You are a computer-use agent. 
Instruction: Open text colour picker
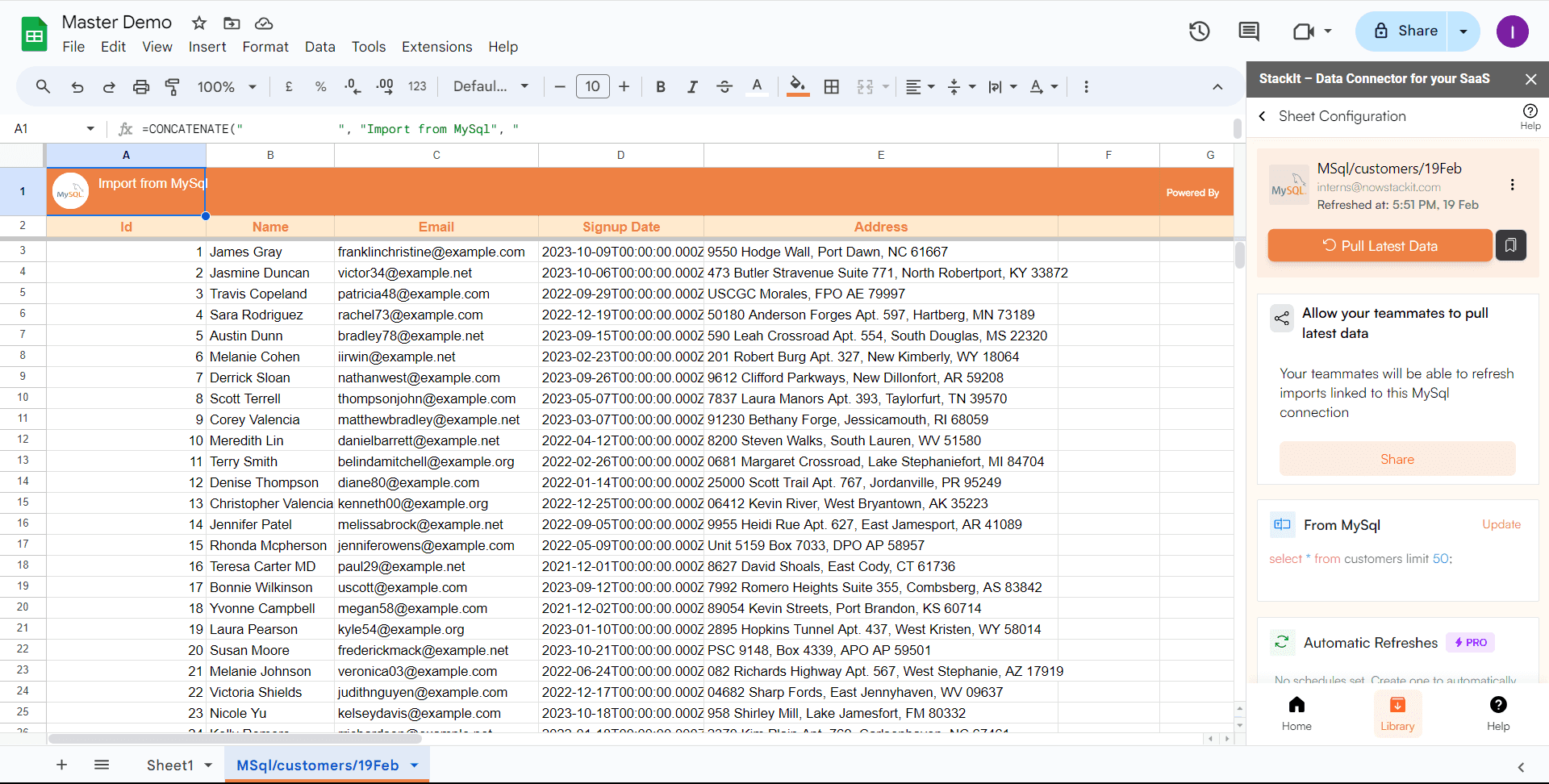click(757, 86)
